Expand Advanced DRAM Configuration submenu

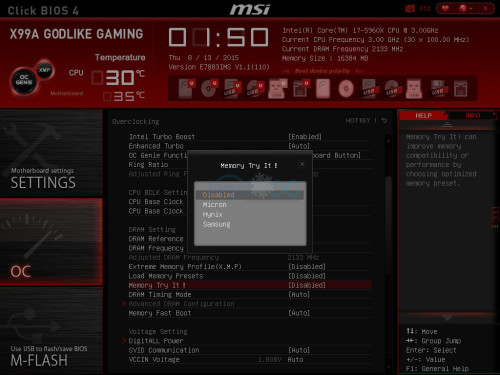[x=181, y=304]
